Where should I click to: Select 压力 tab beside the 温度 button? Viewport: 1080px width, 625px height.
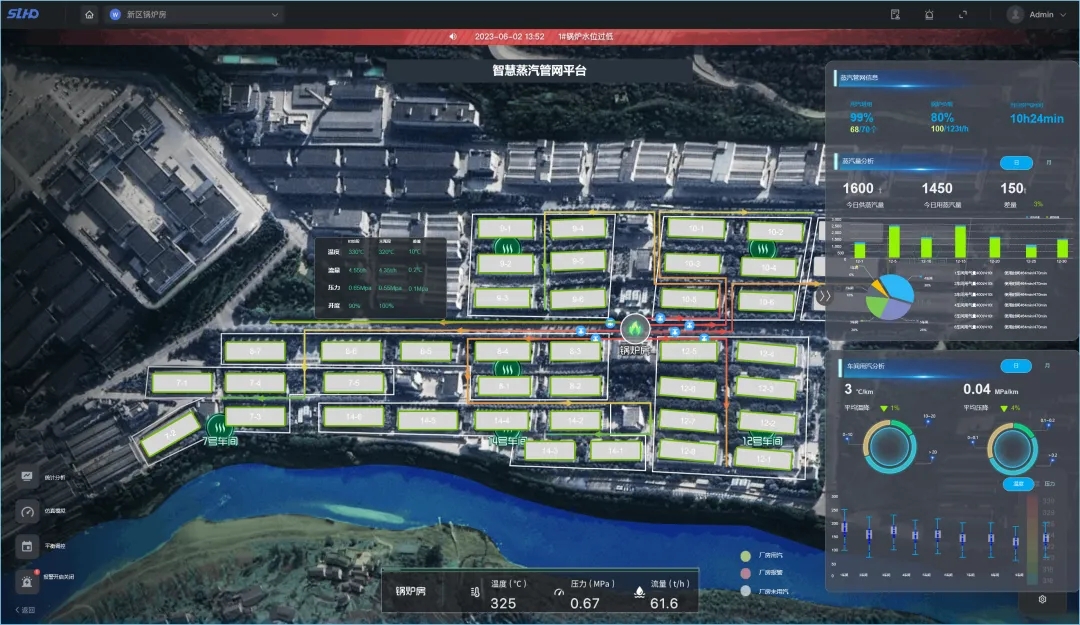pos(1047,484)
